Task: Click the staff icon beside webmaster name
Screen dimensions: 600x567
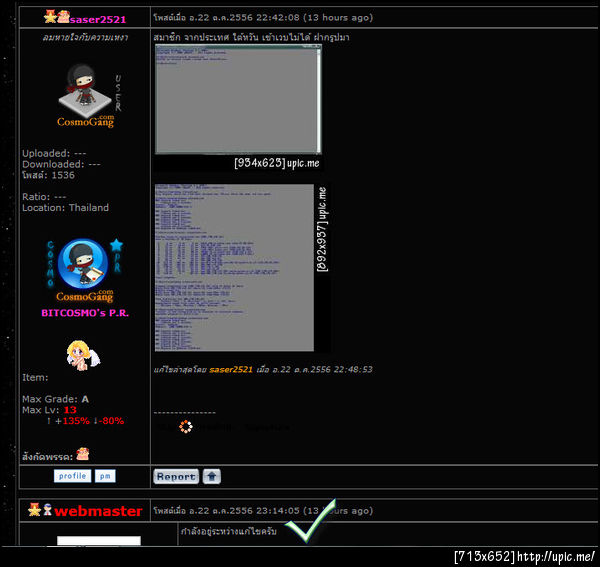Action: point(47,510)
